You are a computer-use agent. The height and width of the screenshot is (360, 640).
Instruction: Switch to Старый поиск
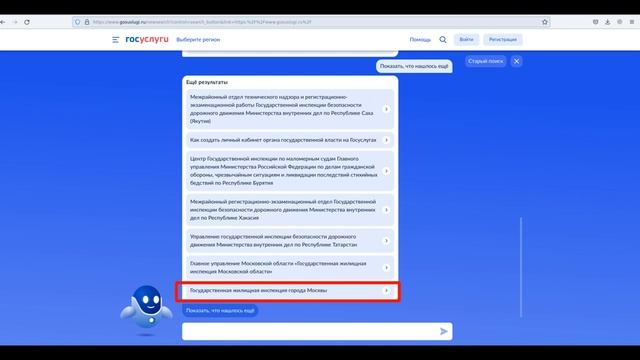click(x=486, y=61)
